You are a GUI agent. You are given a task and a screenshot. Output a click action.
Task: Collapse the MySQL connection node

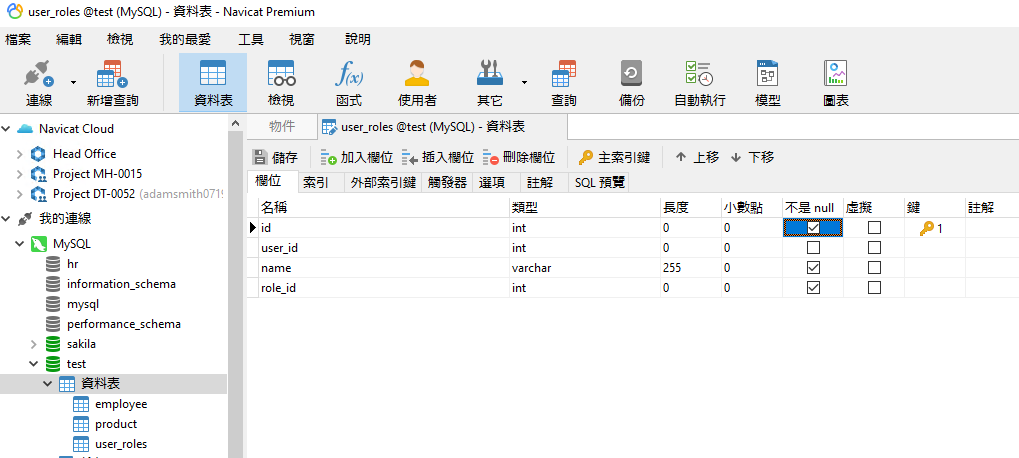(19, 244)
